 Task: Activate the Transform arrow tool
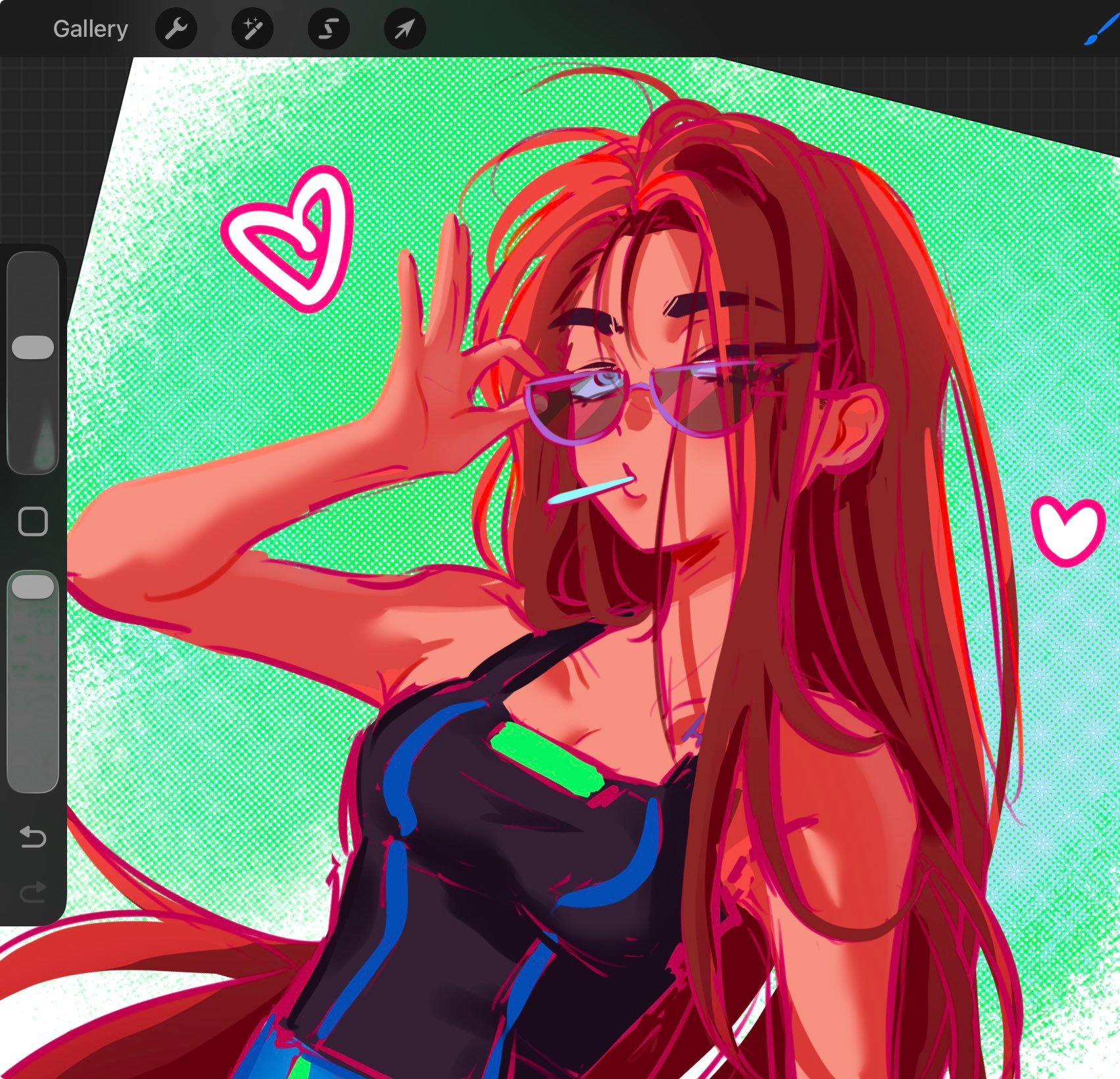click(405, 29)
